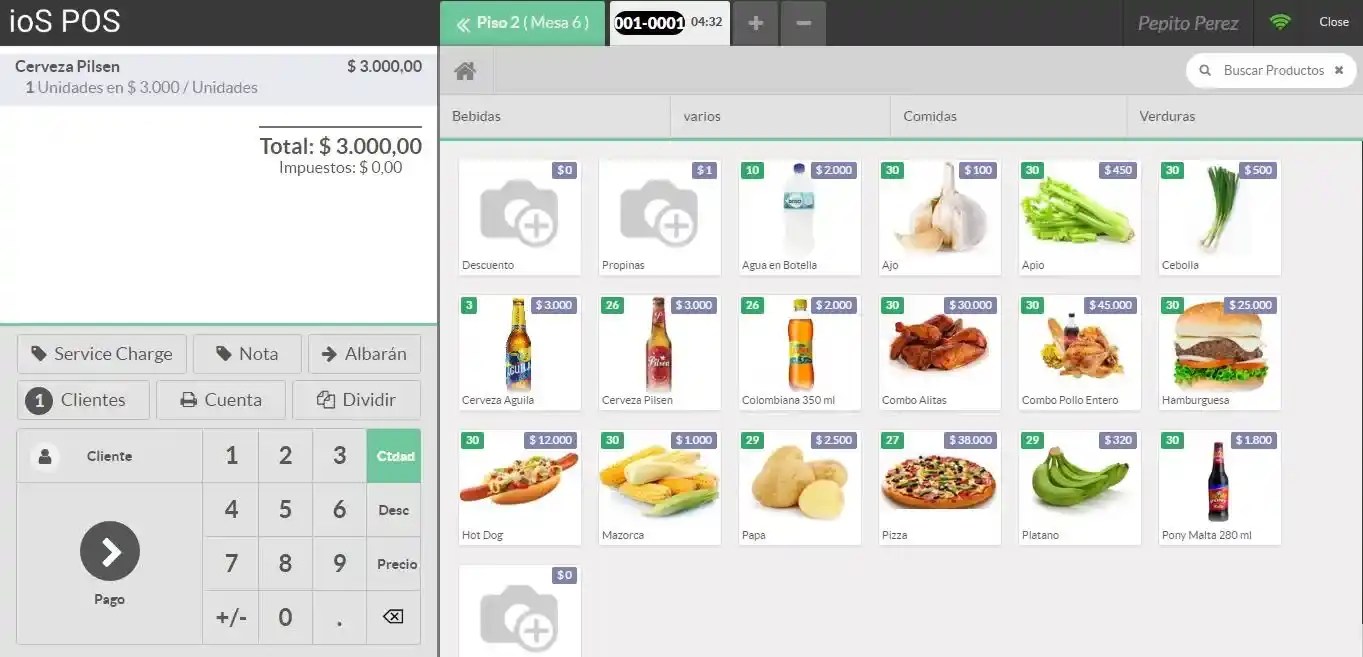Screen dimensions: 1363x657
Task: Click the Service Charge button
Action: click(x=101, y=354)
